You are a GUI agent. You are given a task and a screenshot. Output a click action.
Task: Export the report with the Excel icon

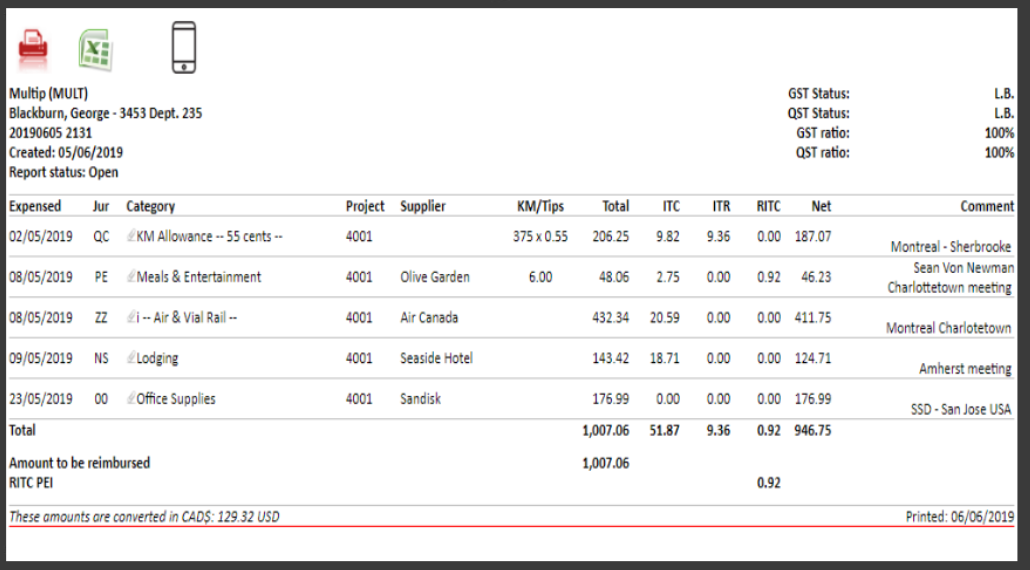(96, 50)
